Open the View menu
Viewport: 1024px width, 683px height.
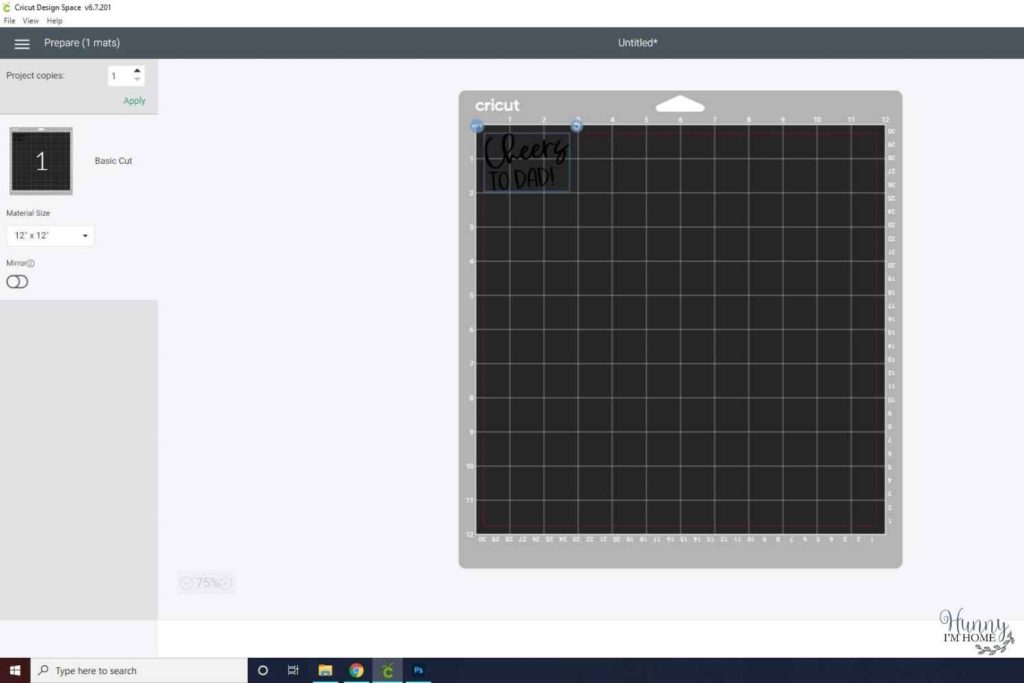31,21
